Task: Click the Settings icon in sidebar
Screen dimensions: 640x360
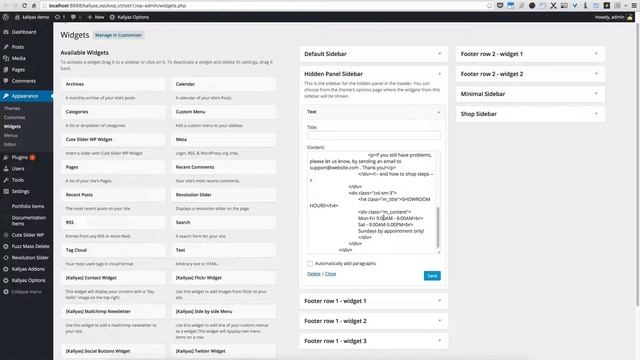Action: [x=6, y=191]
